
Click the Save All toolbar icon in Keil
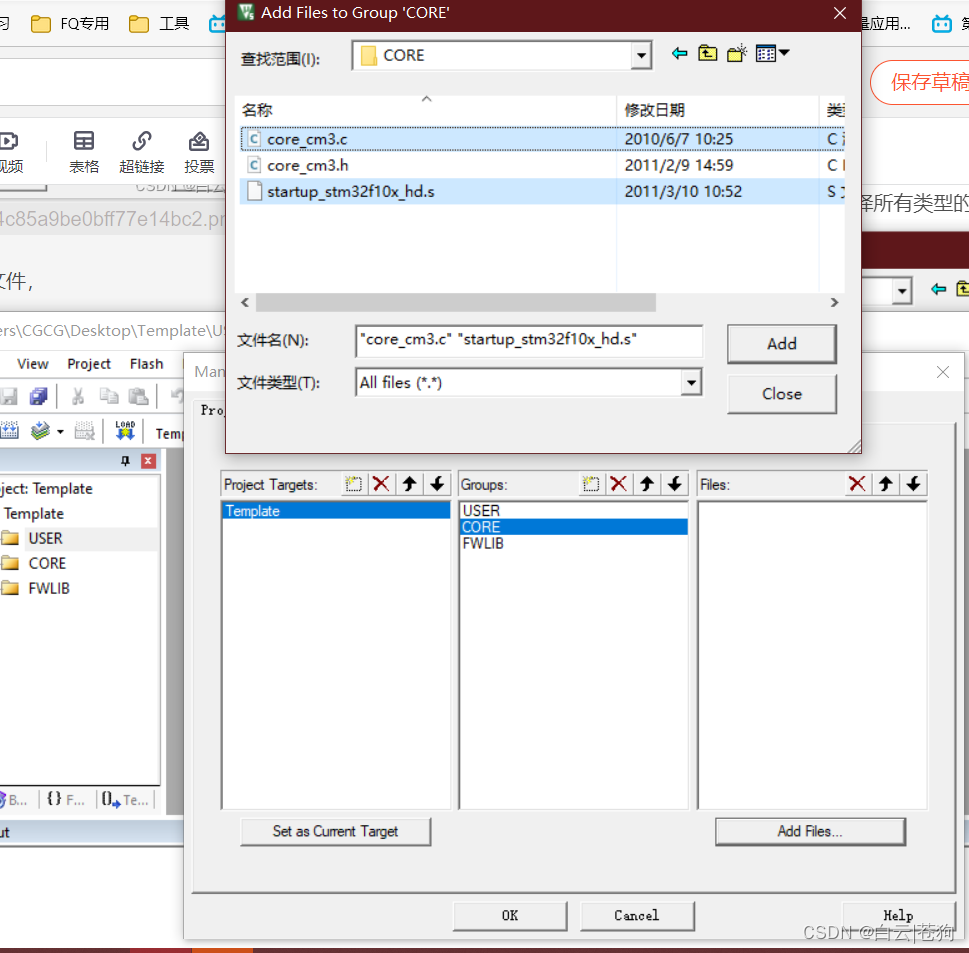38,396
